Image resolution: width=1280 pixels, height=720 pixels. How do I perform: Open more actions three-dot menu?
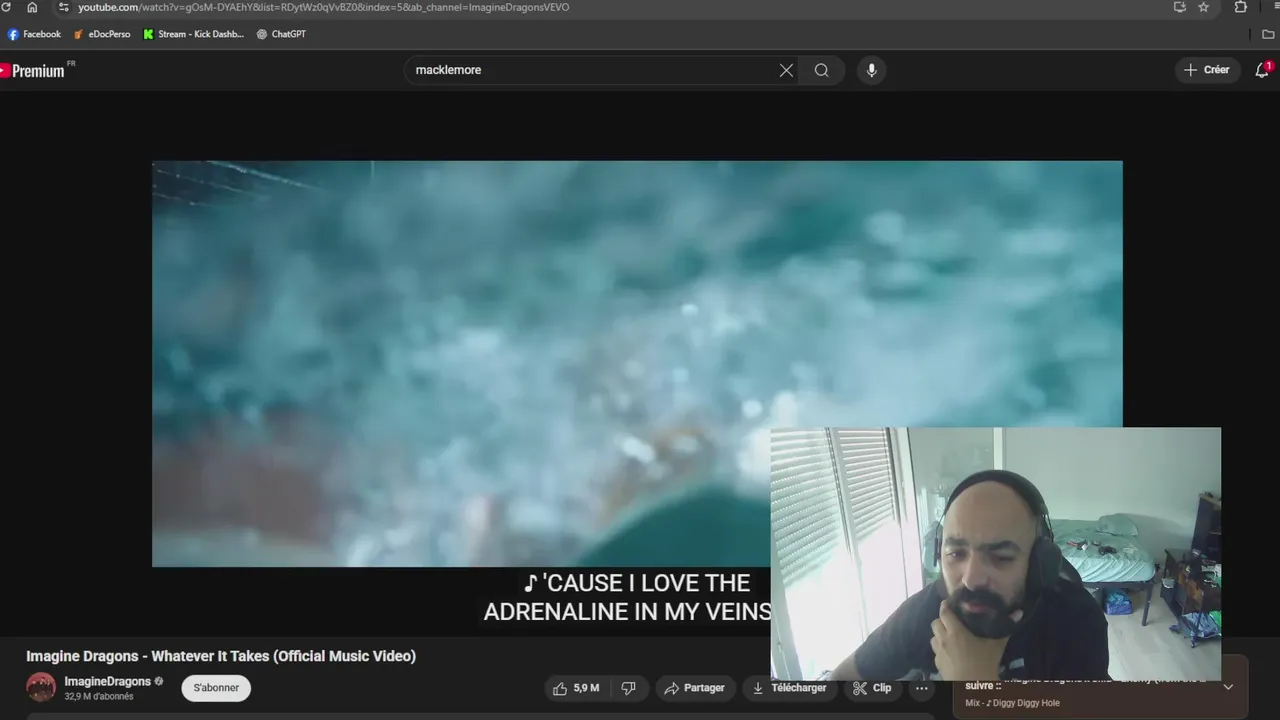pos(922,688)
